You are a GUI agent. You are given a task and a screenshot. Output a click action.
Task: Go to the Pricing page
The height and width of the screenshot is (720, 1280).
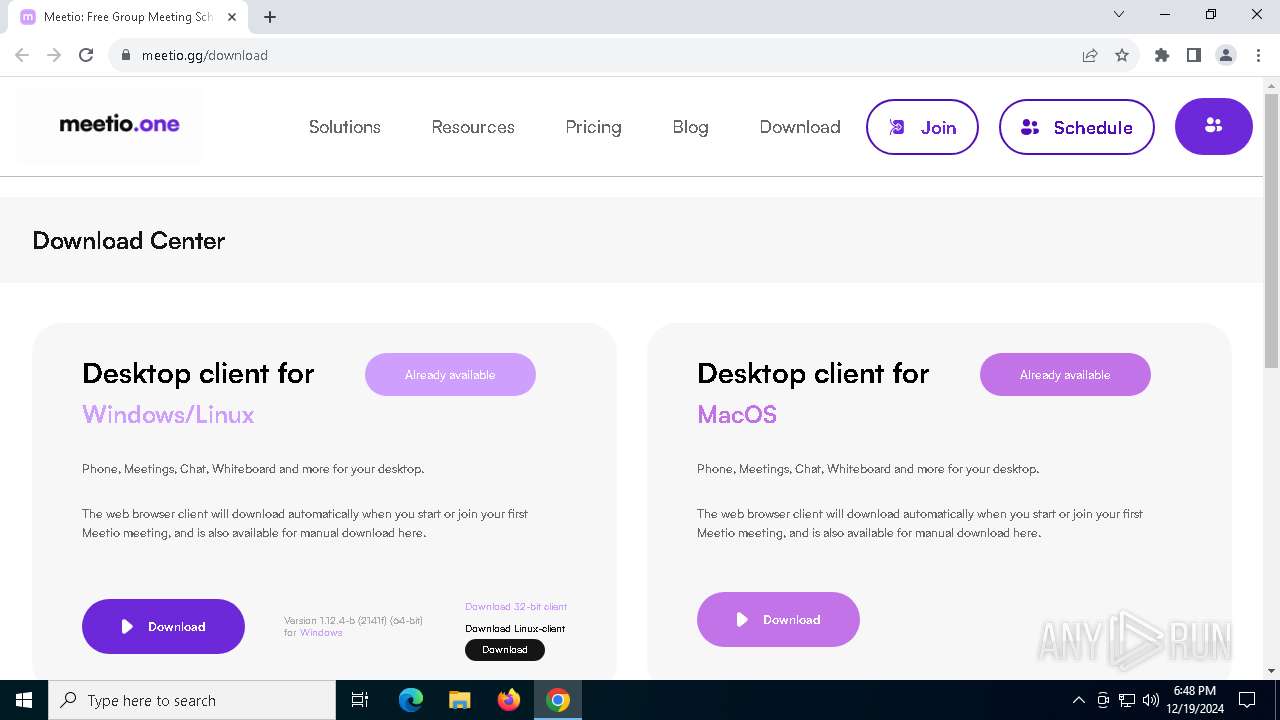pos(593,127)
